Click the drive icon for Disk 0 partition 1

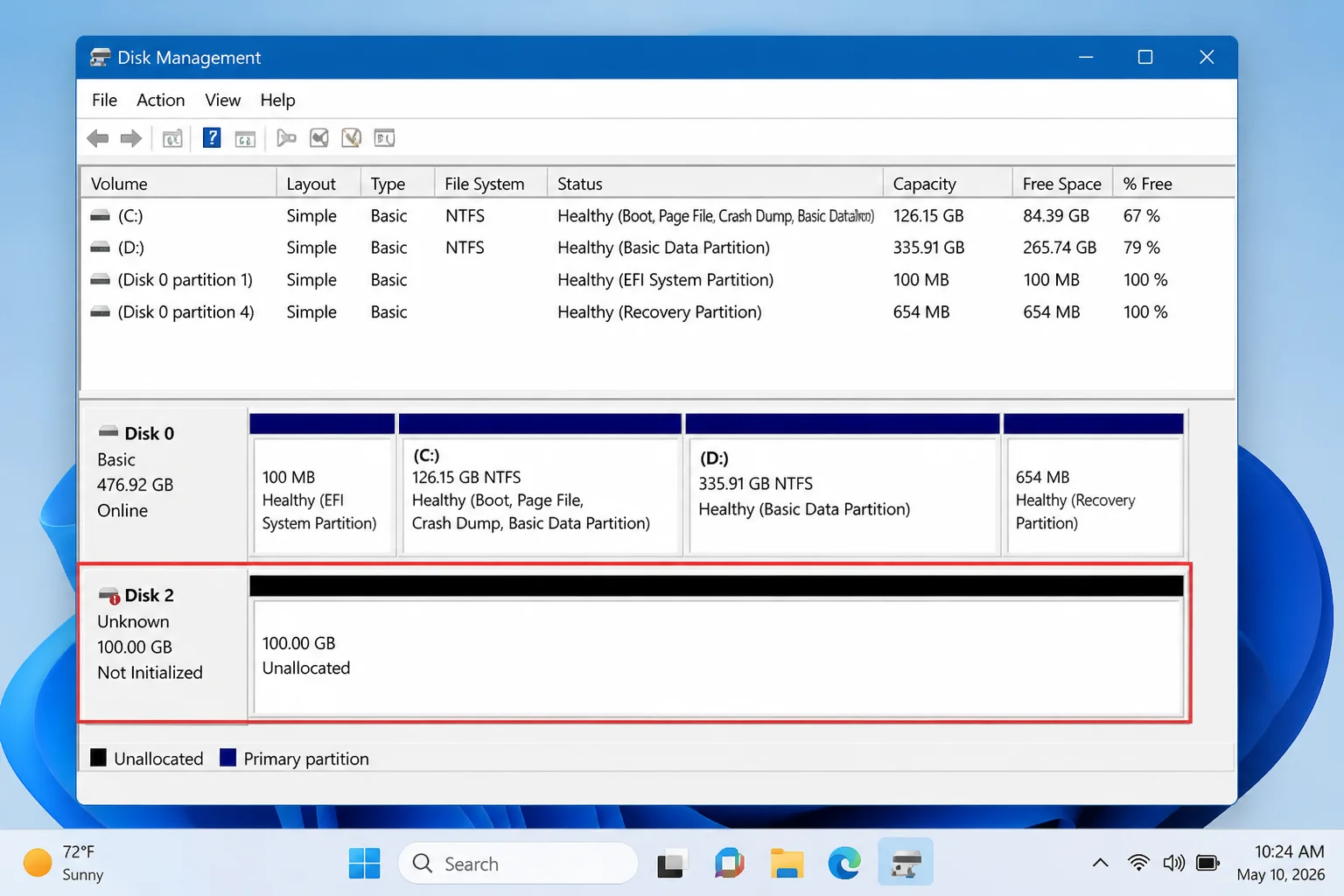pyautogui.click(x=101, y=280)
